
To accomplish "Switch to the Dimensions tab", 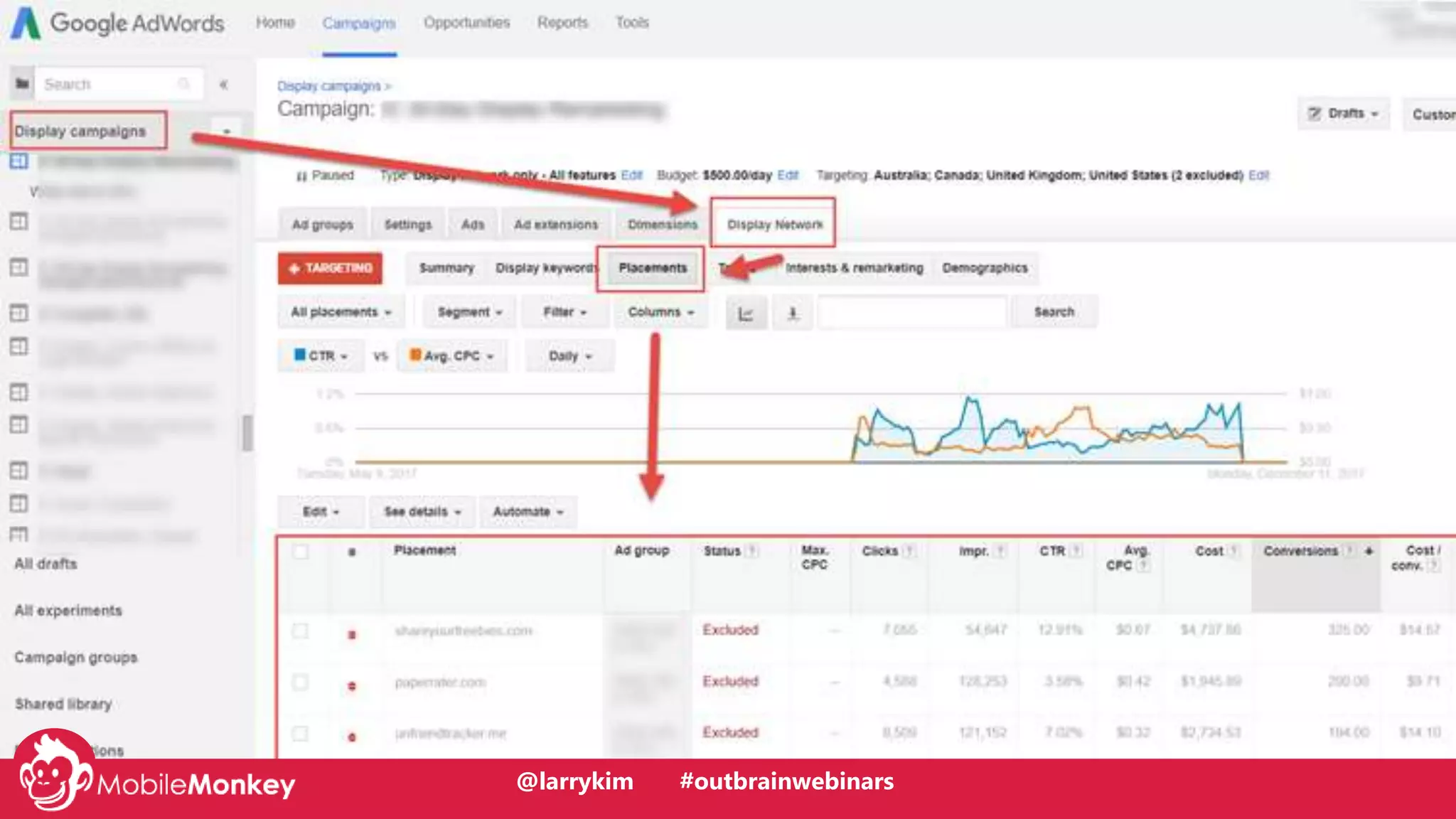I will pyautogui.click(x=662, y=225).
